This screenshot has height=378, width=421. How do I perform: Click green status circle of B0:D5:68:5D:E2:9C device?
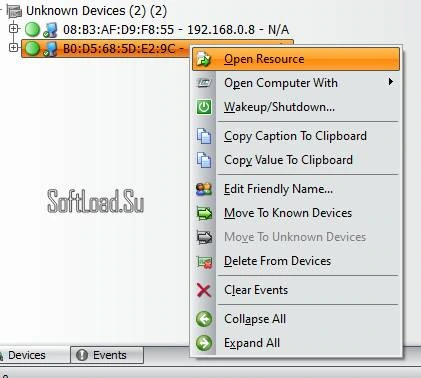click(32, 49)
